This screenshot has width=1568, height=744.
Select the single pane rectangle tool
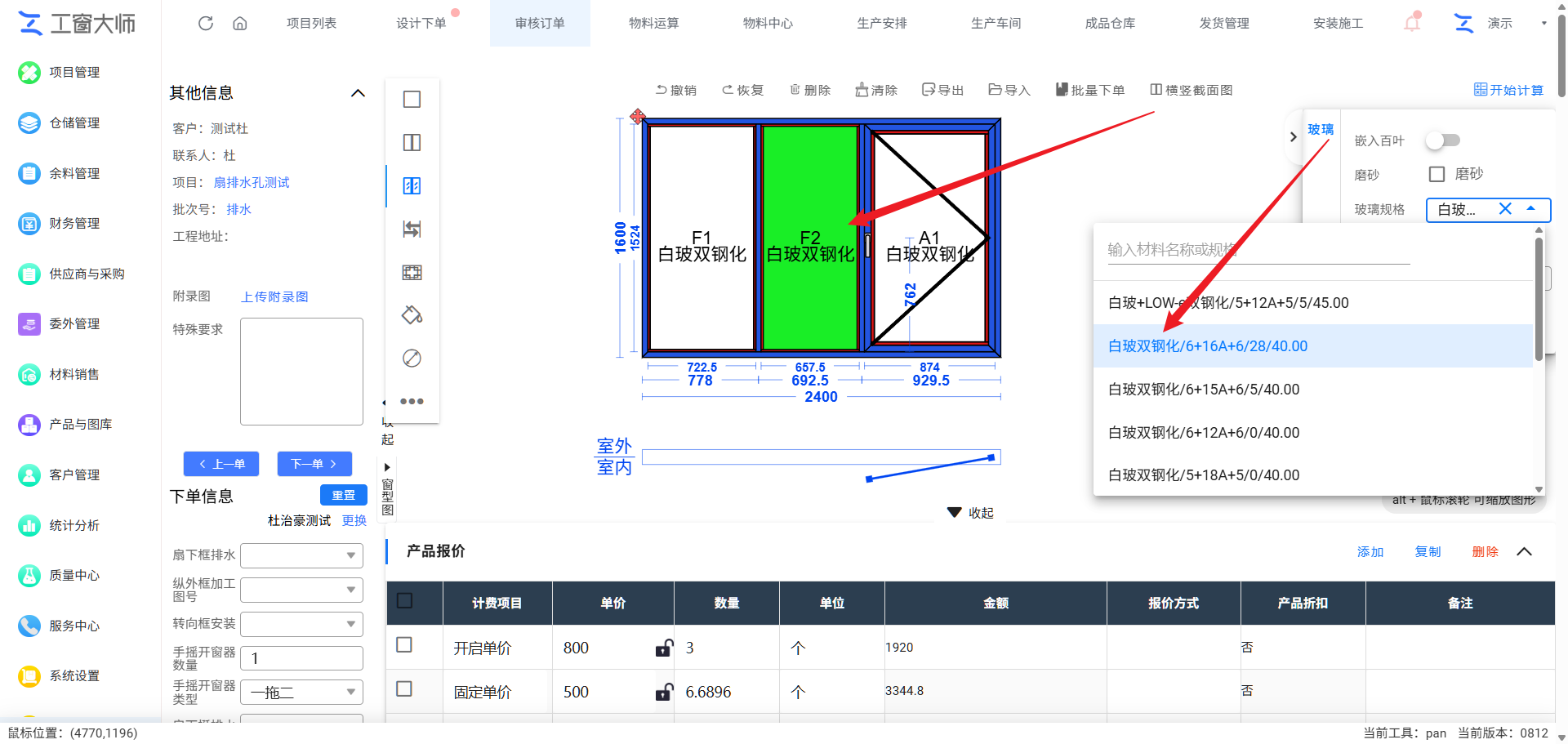coord(412,100)
